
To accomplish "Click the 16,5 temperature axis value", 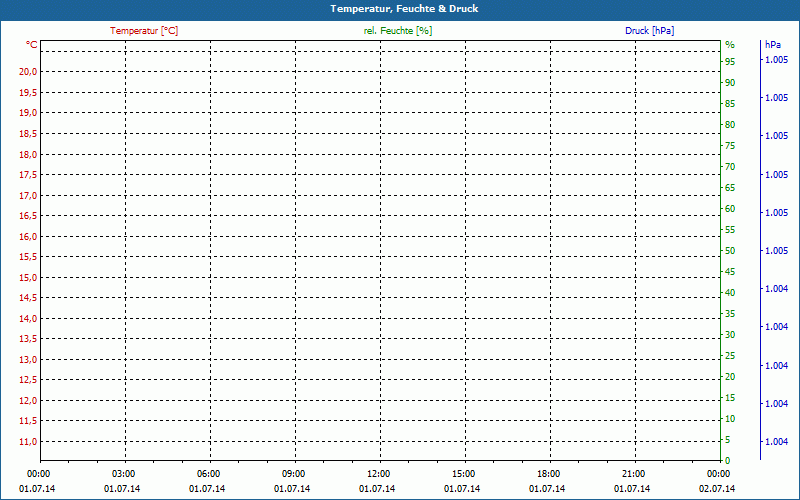I will click(x=28, y=216).
